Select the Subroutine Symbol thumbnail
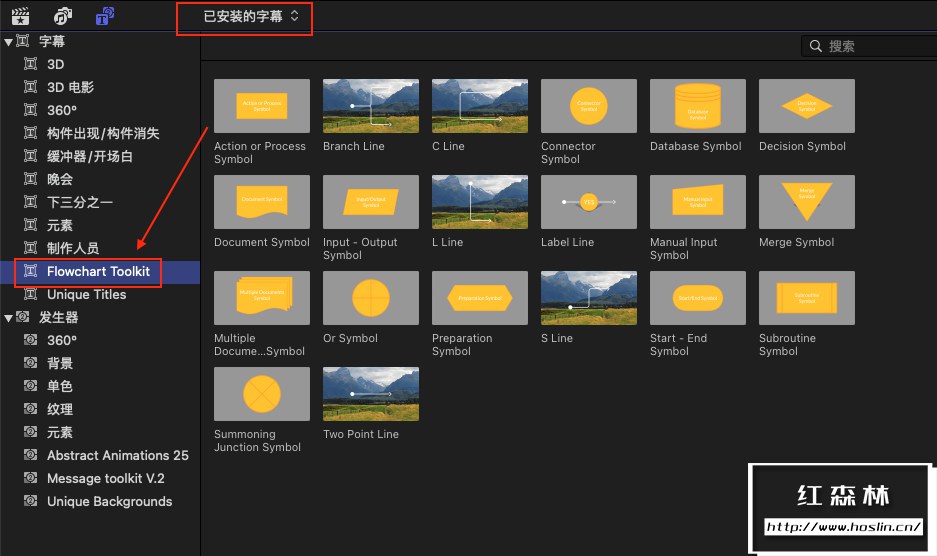 pos(807,298)
